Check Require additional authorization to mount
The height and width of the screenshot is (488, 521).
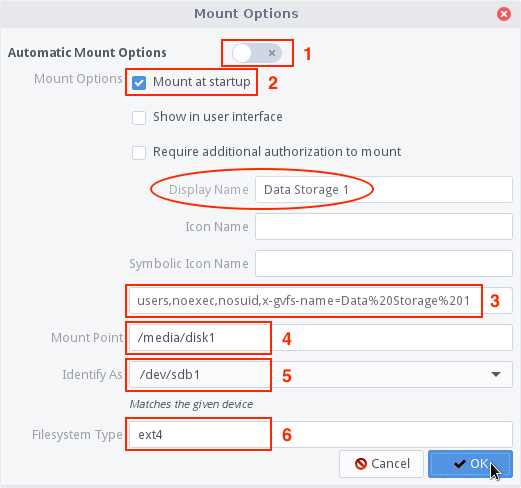pos(139,153)
